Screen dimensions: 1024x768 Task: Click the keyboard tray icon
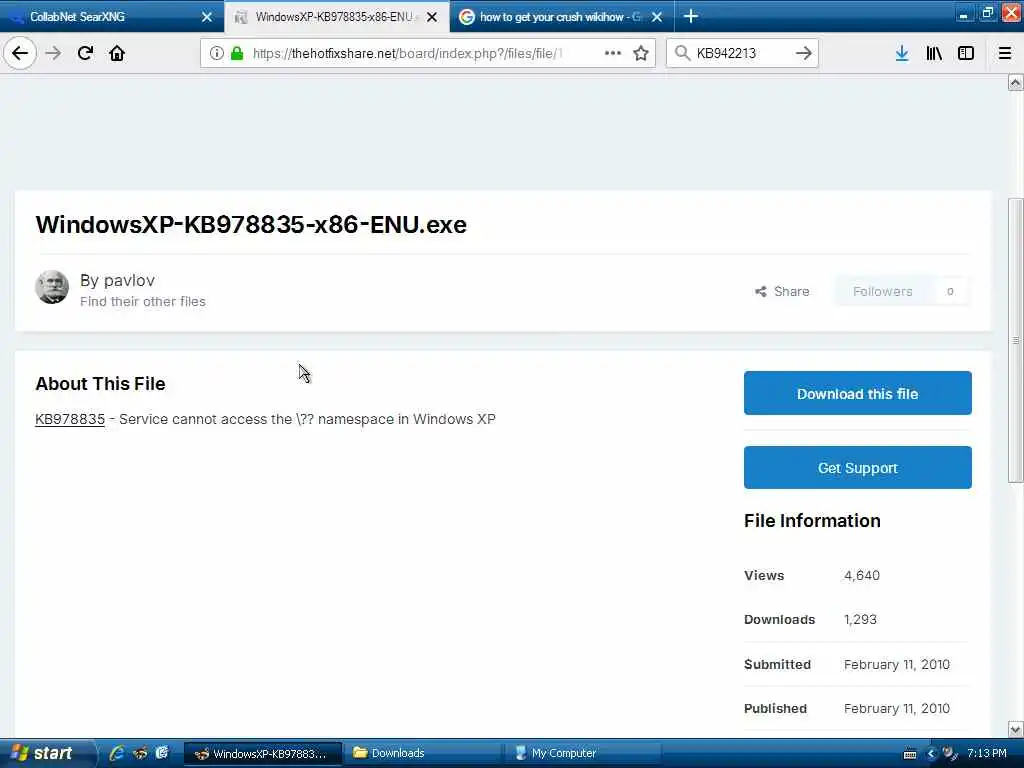tap(910, 754)
